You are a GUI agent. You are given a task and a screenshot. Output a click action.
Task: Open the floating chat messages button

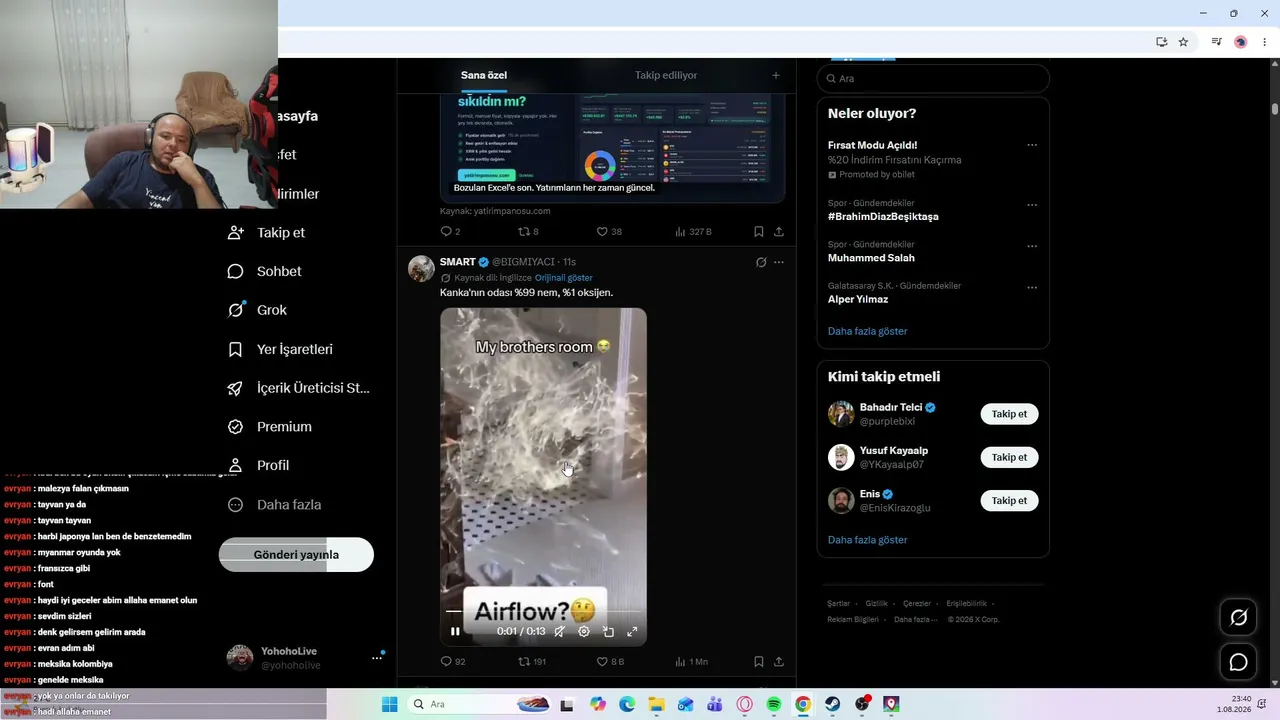(x=1238, y=662)
